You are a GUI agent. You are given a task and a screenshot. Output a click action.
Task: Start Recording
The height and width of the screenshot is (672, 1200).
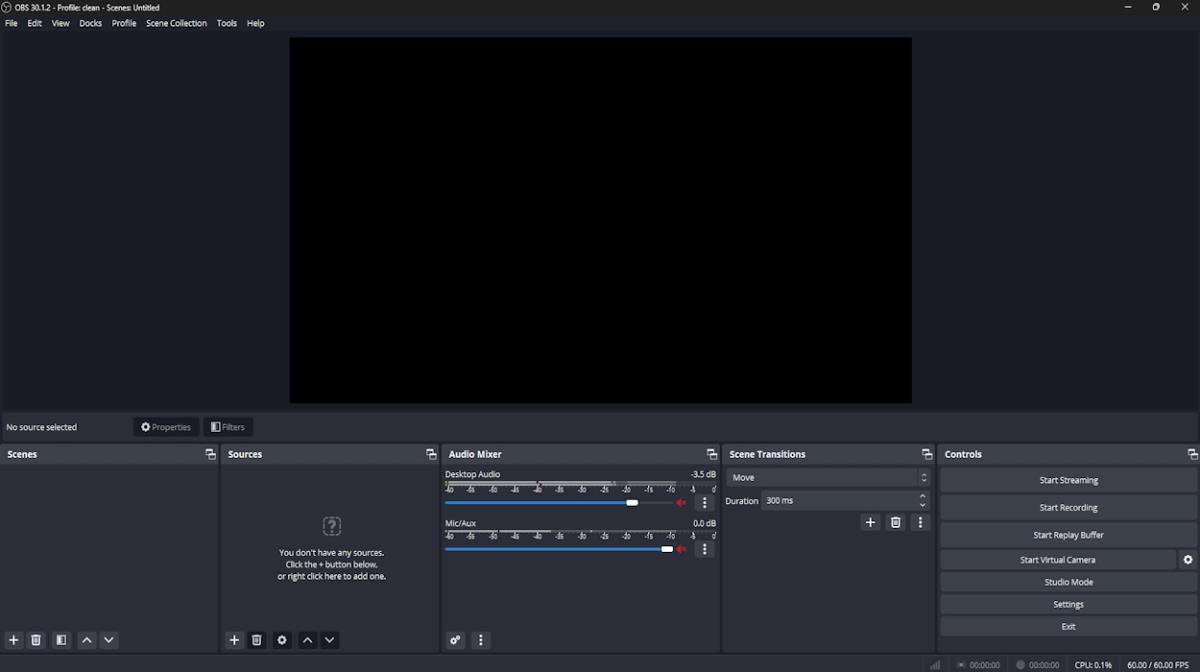pyautogui.click(x=1068, y=507)
